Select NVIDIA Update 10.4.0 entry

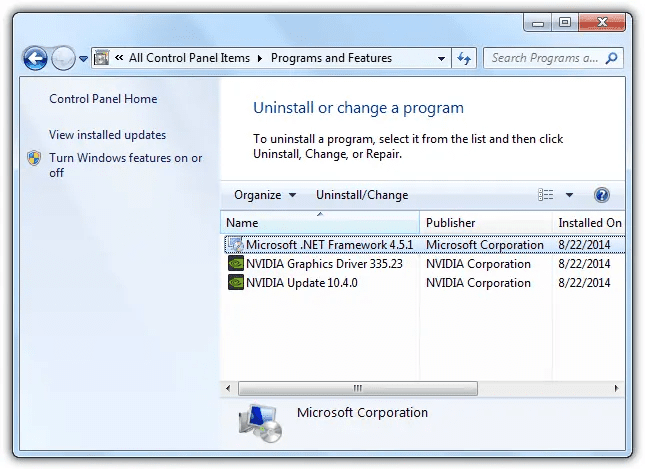(302, 283)
